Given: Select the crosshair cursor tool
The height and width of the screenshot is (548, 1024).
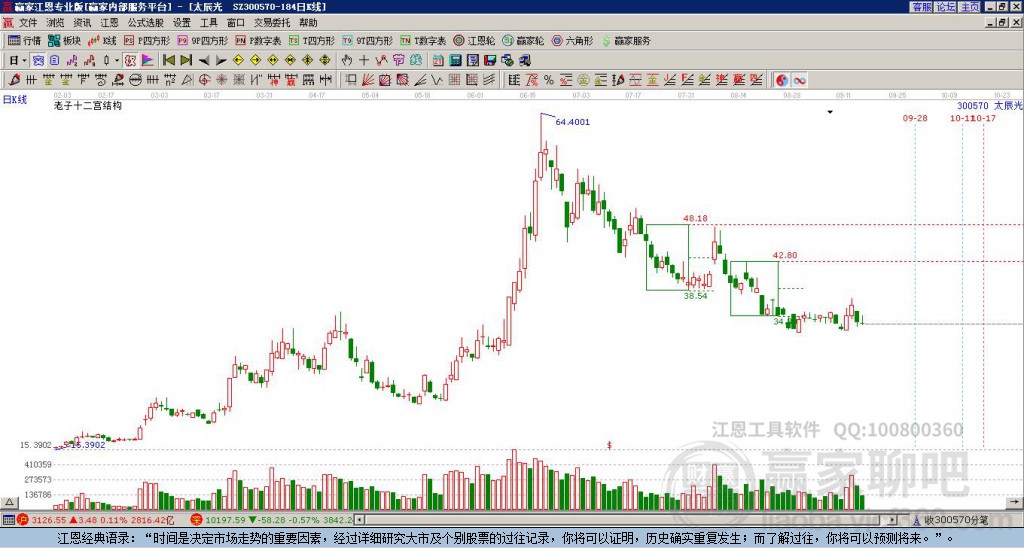Looking at the screenshot, I should tap(364, 61).
